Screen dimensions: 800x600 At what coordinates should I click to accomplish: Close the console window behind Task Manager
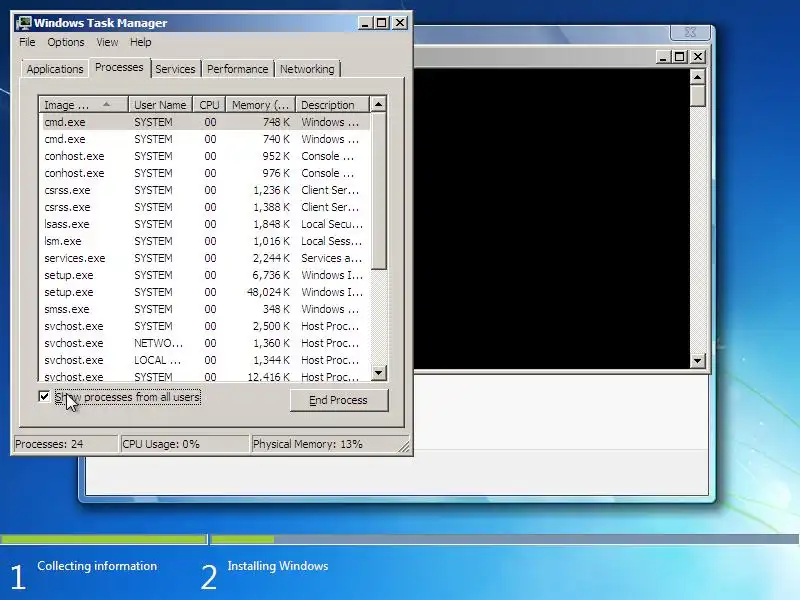(698, 57)
